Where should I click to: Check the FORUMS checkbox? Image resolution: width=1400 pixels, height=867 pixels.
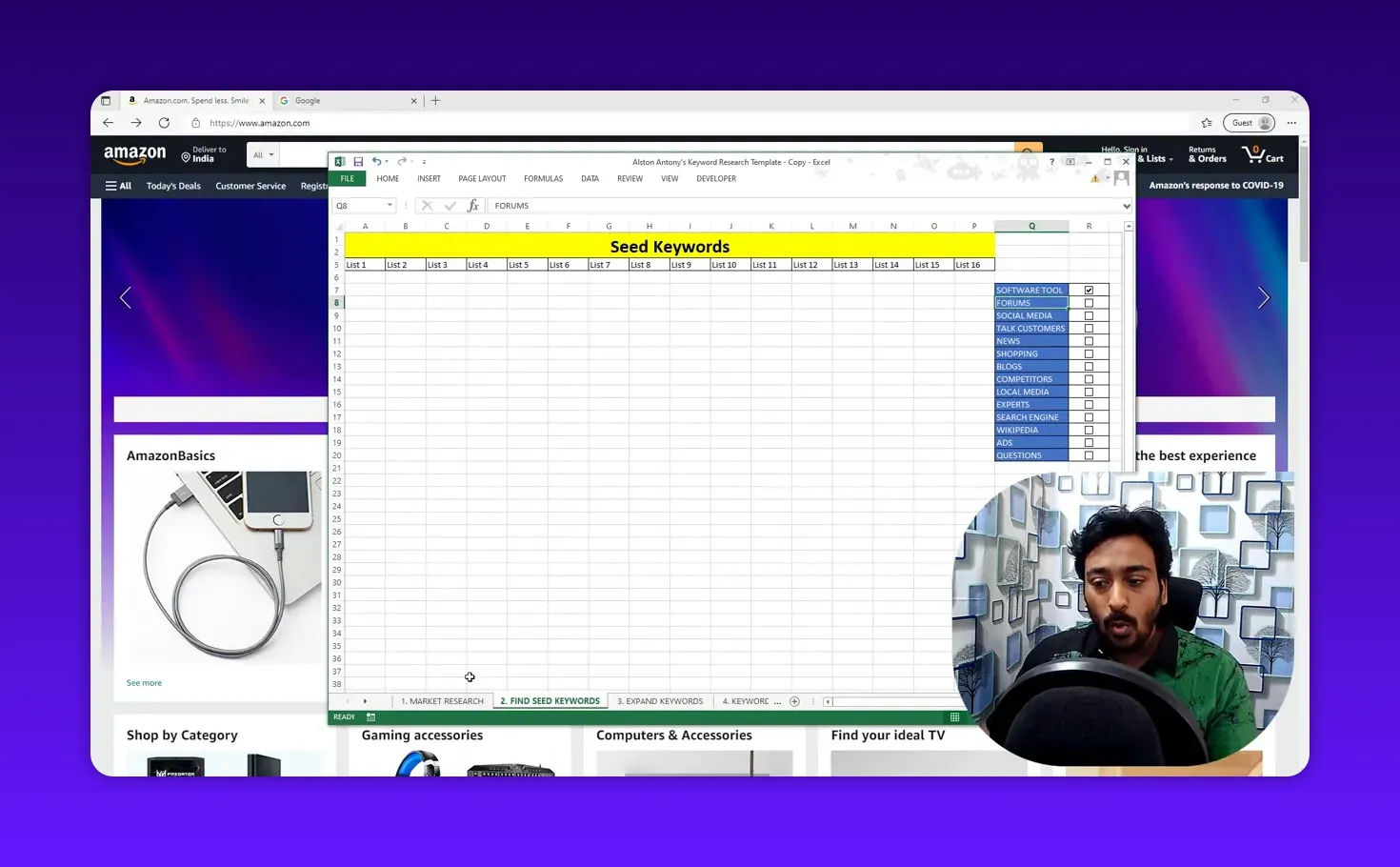tap(1089, 302)
